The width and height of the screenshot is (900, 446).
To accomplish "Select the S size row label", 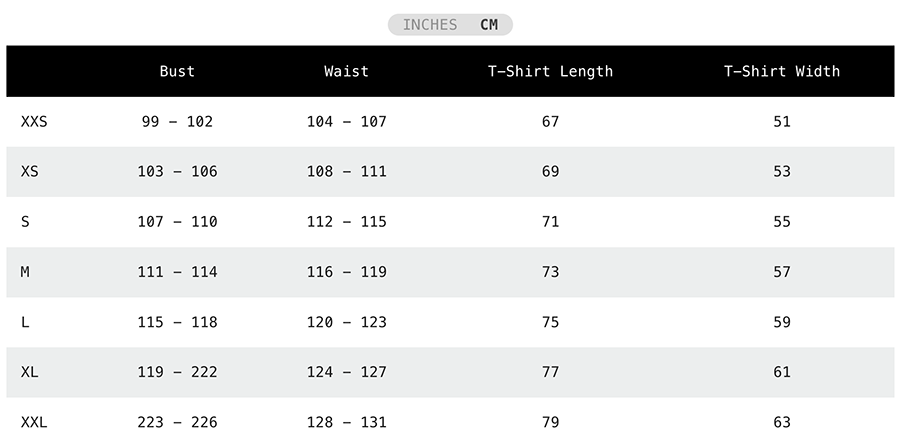I will 25,222.
